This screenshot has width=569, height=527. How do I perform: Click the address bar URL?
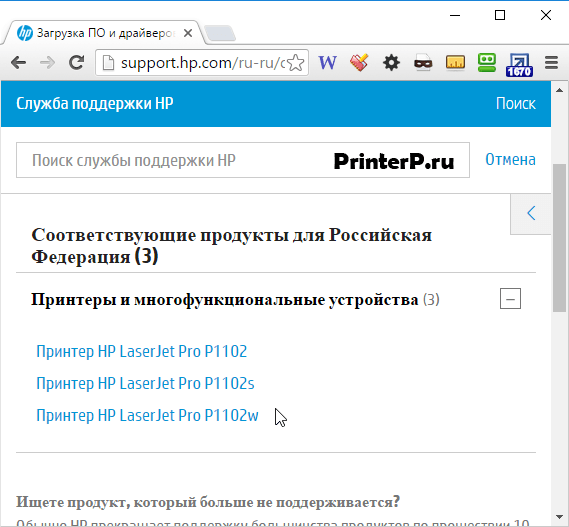tap(202, 63)
